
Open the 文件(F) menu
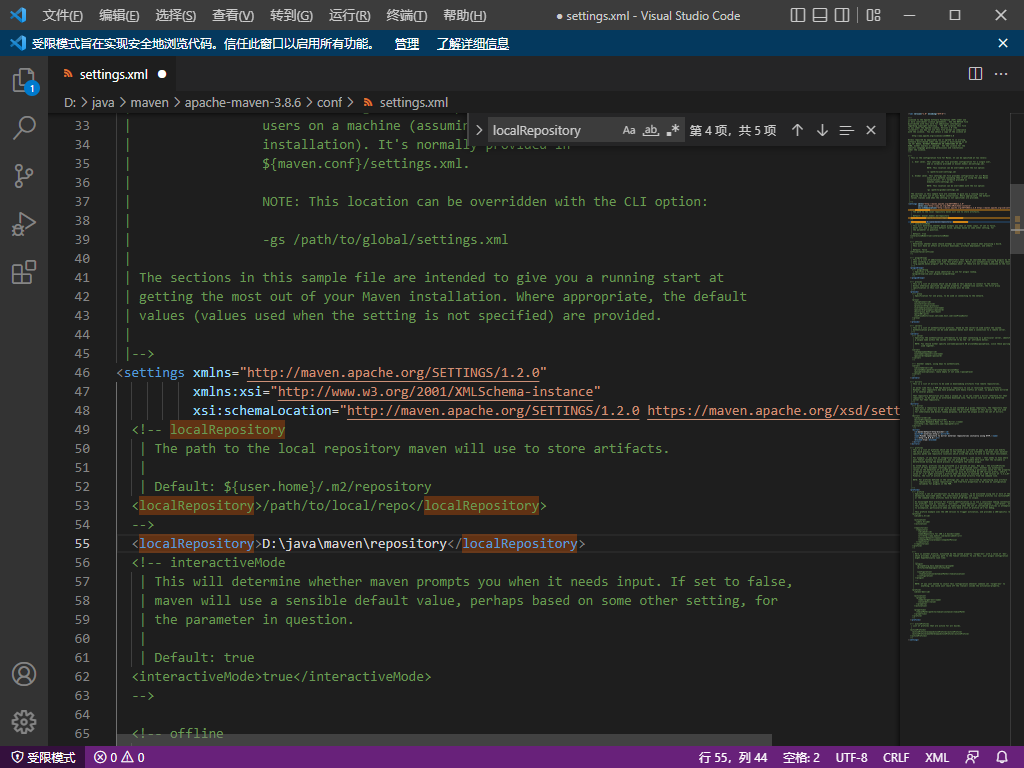tap(63, 15)
